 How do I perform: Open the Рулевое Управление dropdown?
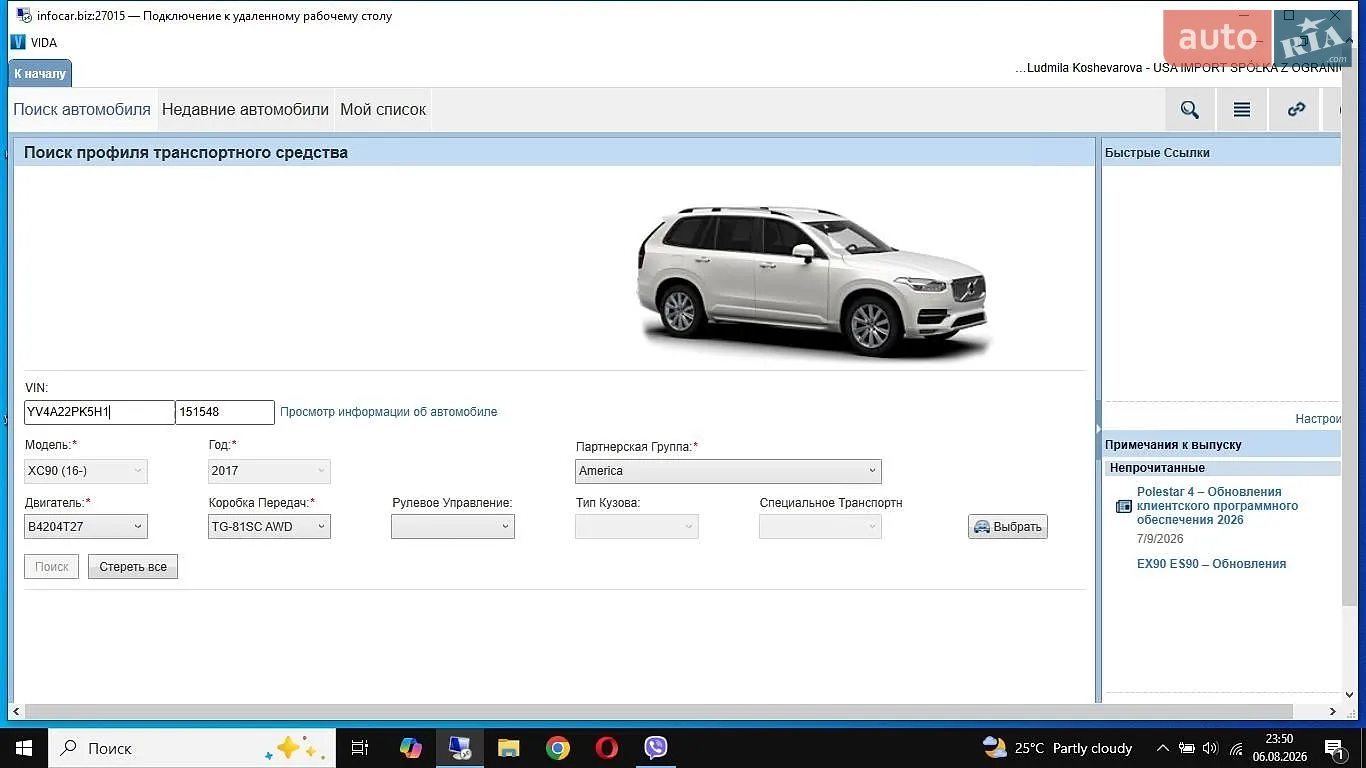coord(453,527)
